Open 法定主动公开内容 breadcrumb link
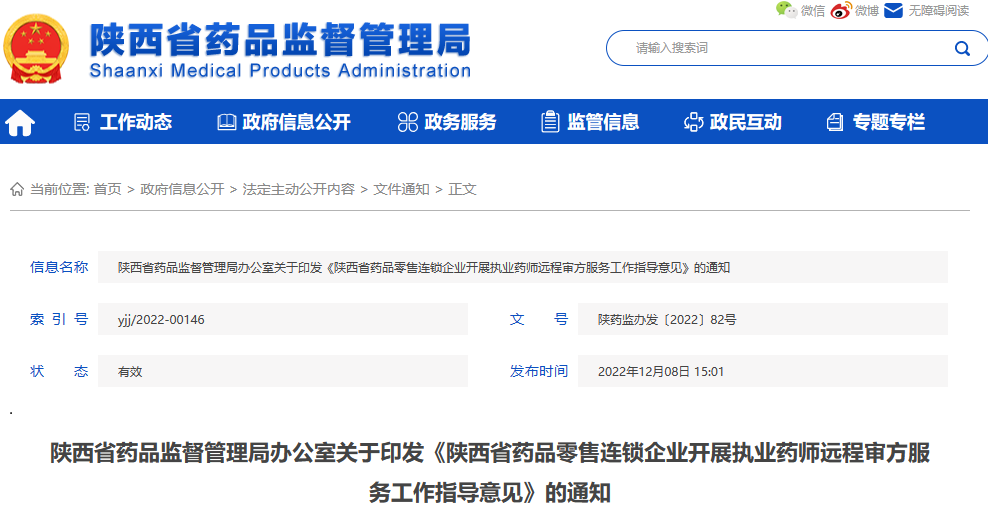The image size is (988, 509). [x=298, y=189]
